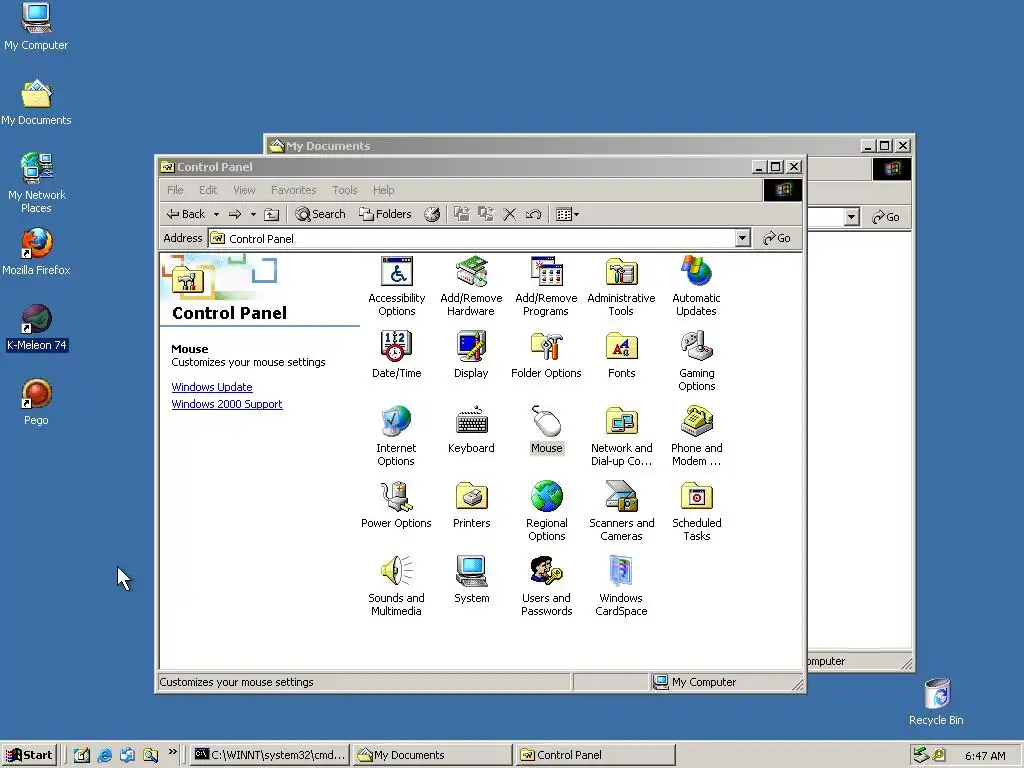Viewport: 1024px width, 768px height.
Task: Expand the My Documents address dropdown
Action: [x=851, y=217]
